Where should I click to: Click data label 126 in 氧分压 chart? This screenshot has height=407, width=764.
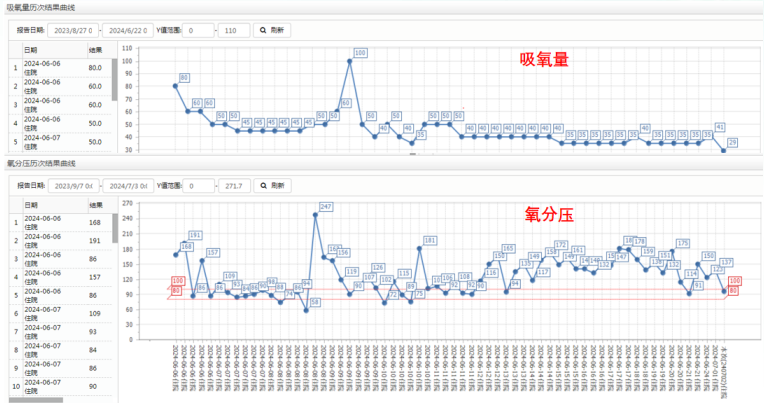click(x=378, y=268)
